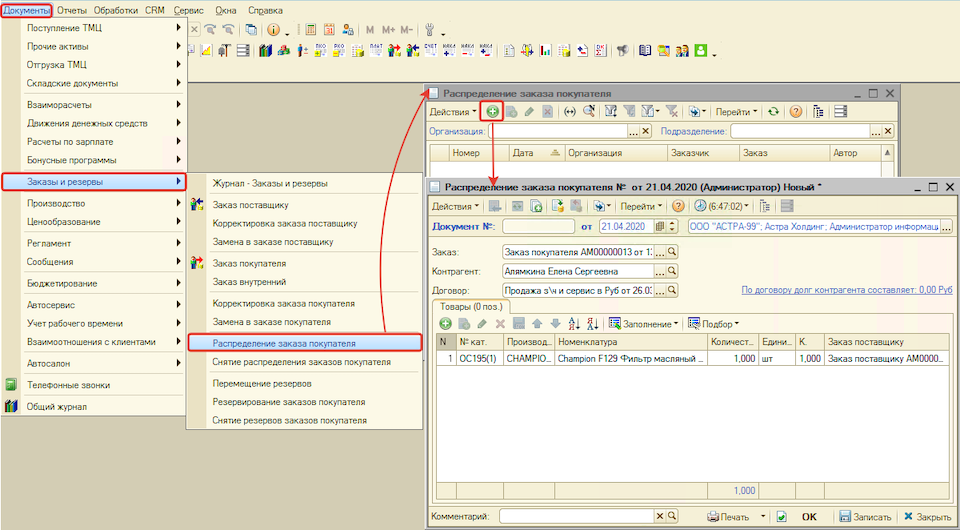The width and height of the screenshot is (960, 530).
Task: Select the Товары (0 поз.) tab
Action: tap(471, 307)
